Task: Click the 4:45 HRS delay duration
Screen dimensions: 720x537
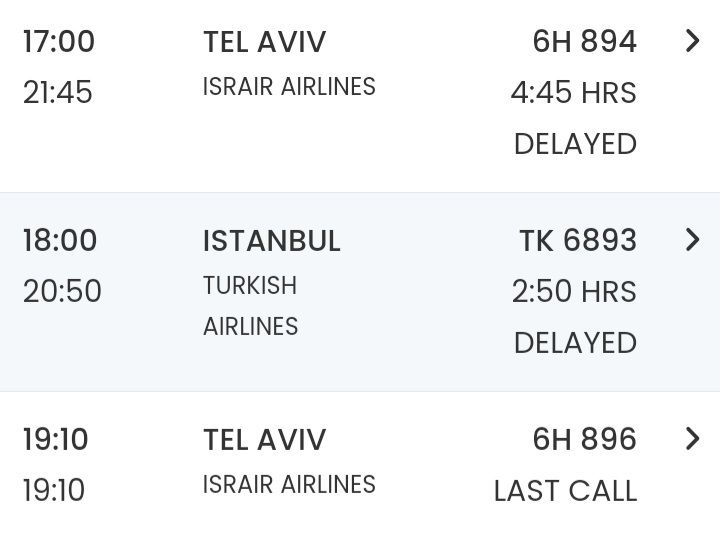Action: pos(573,93)
